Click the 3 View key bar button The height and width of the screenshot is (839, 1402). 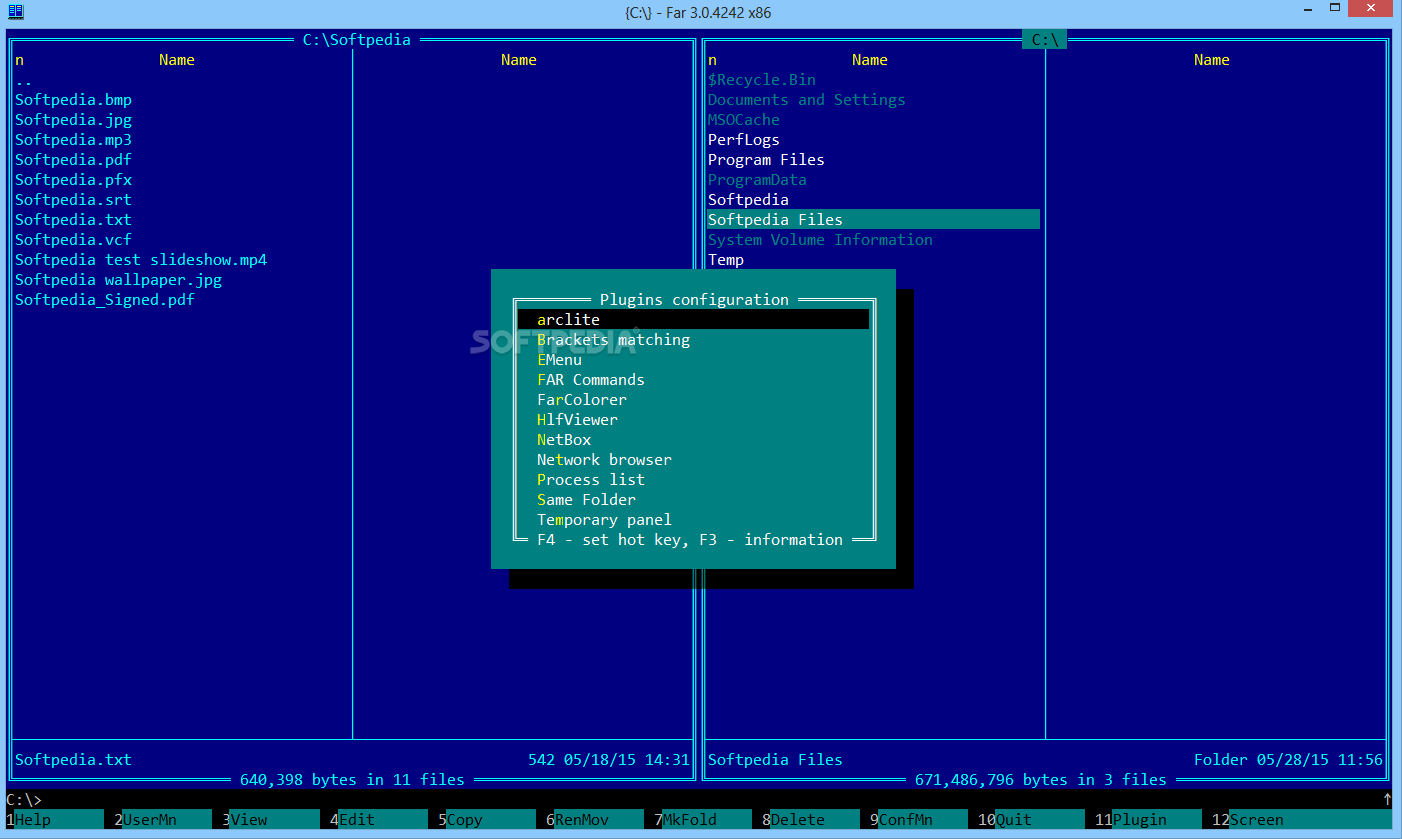click(270, 819)
